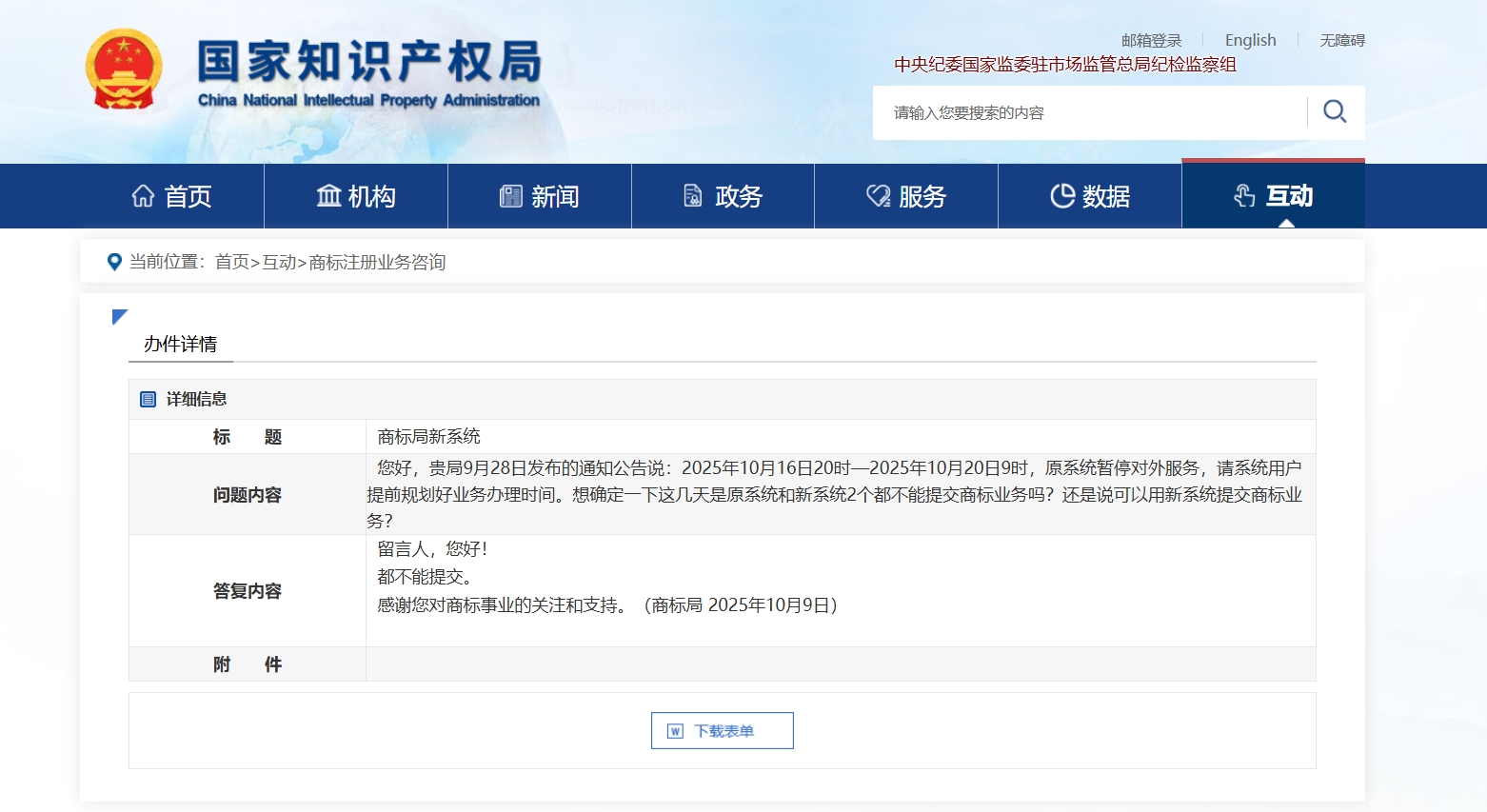Go to the 数据 navigation tab
The image size is (1487, 812).
pos(1090,196)
